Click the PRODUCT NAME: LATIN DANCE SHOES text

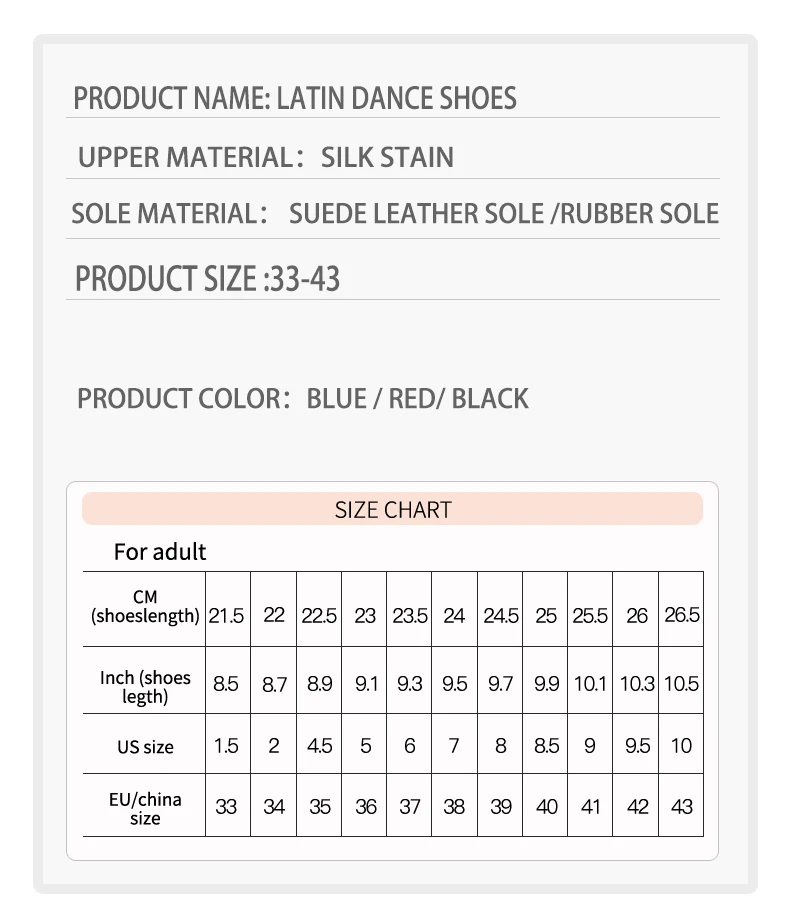click(x=295, y=98)
